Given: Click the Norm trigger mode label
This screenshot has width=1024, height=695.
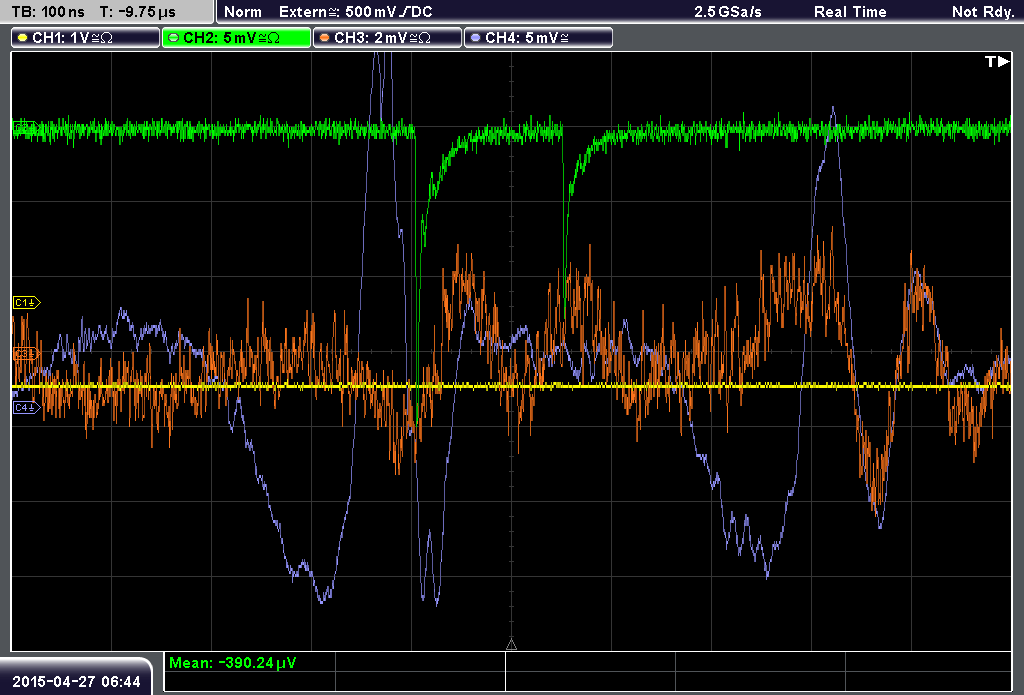Looking at the screenshot, I should click(243, 12).
